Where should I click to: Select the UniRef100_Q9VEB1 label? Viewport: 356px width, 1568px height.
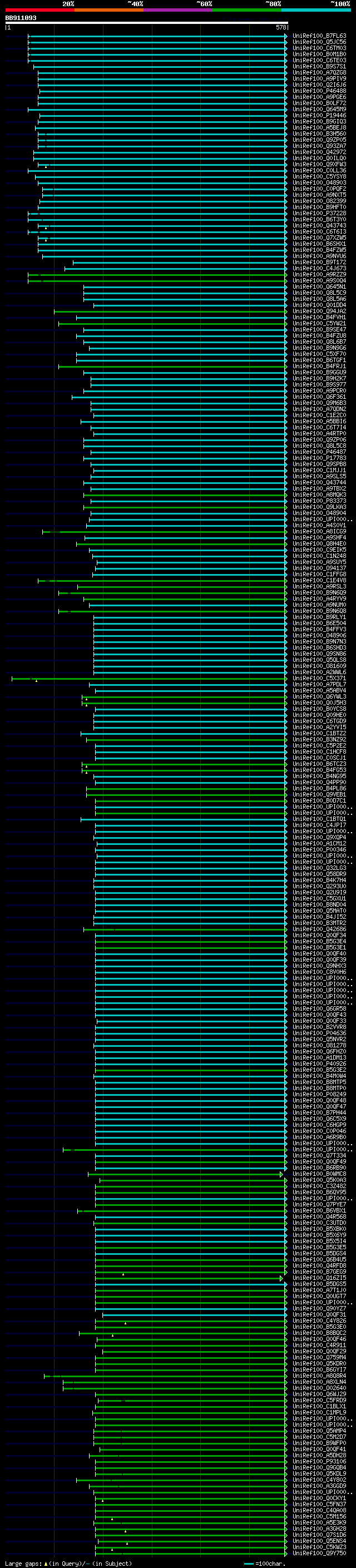coord(319,795)
